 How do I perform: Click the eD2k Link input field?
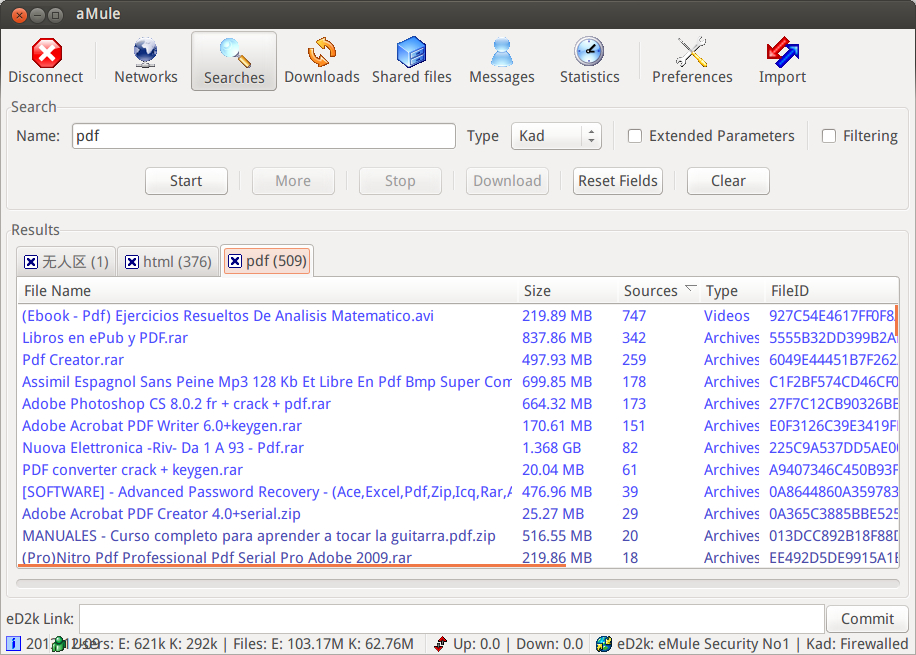click(x=452, y=619)
